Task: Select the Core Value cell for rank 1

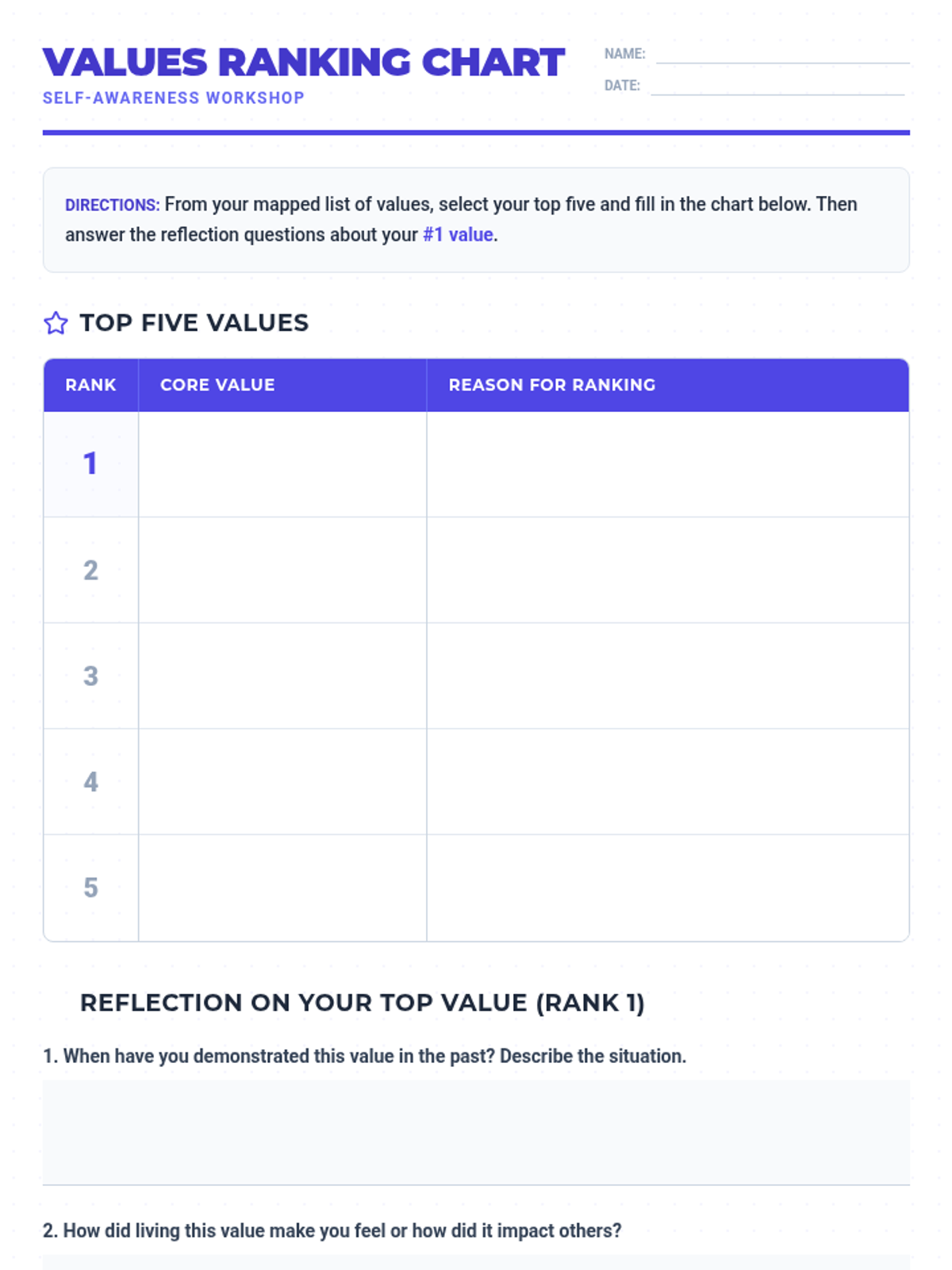Action: click(282, 464)
